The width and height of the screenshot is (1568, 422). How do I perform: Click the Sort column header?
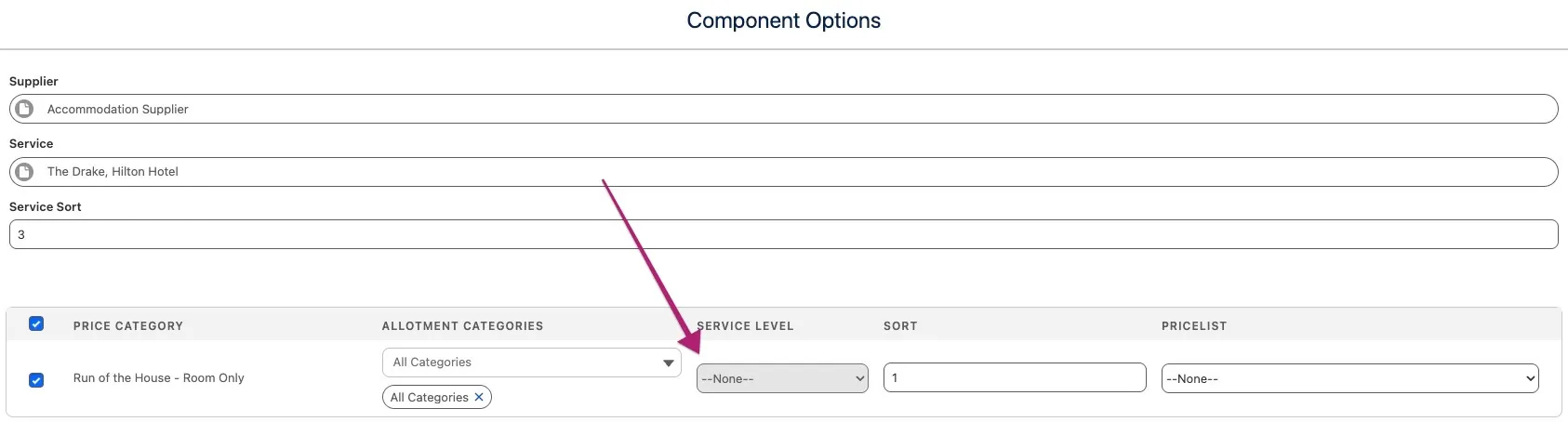pos(900,326)
